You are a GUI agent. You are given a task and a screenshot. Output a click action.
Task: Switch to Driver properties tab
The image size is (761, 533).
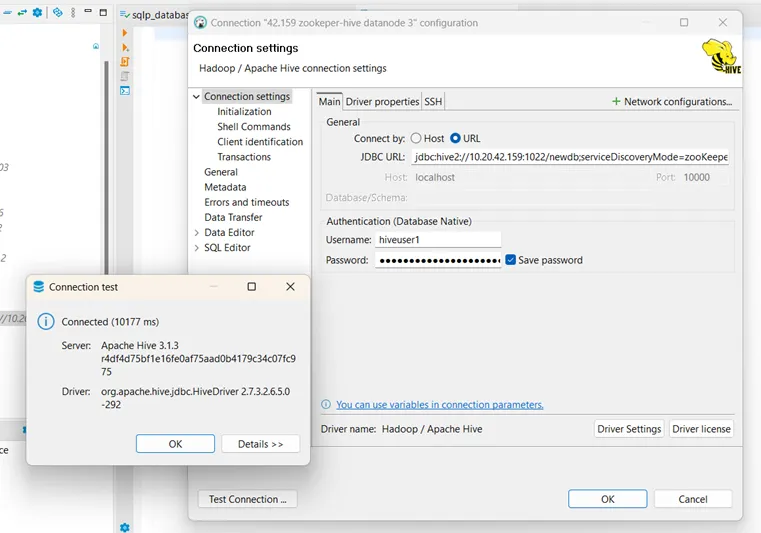(x=382, y=101)
